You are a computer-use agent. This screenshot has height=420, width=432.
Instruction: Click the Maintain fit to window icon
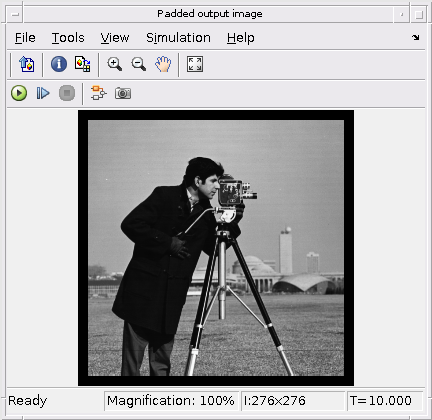pyautogui.click(x=195, y=64)
